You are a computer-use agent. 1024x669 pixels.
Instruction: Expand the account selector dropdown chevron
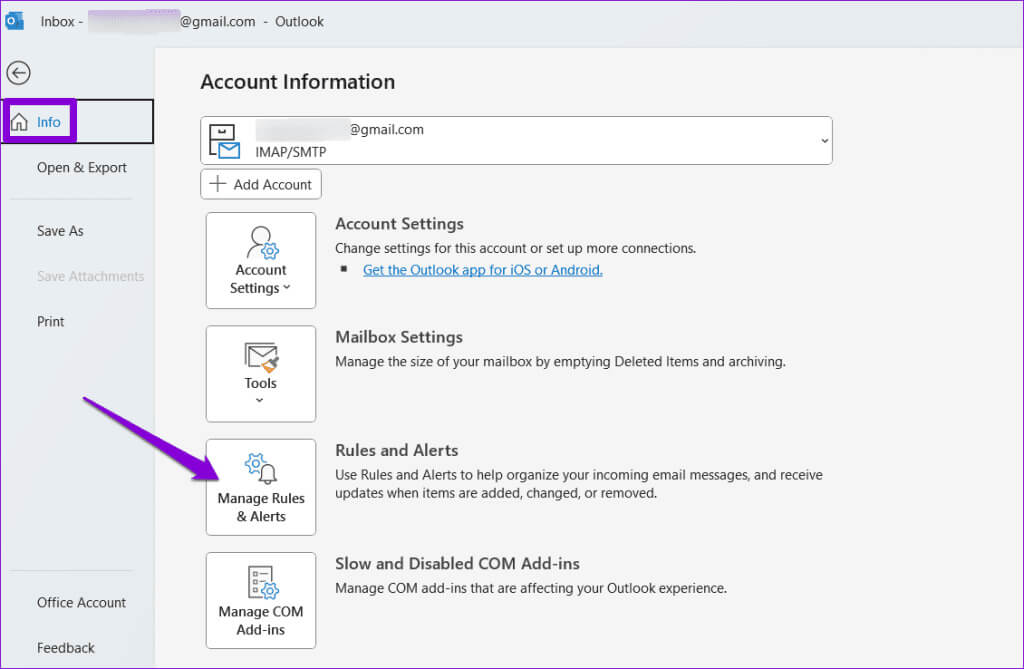(x=824, y=141)
